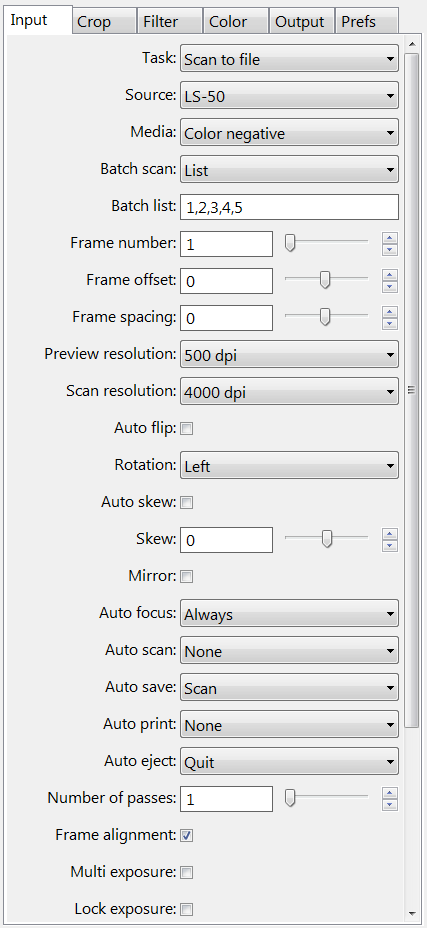Increase Number of passes with up arrow
Screen dimensions: 427x928
[x=390, y=793]
